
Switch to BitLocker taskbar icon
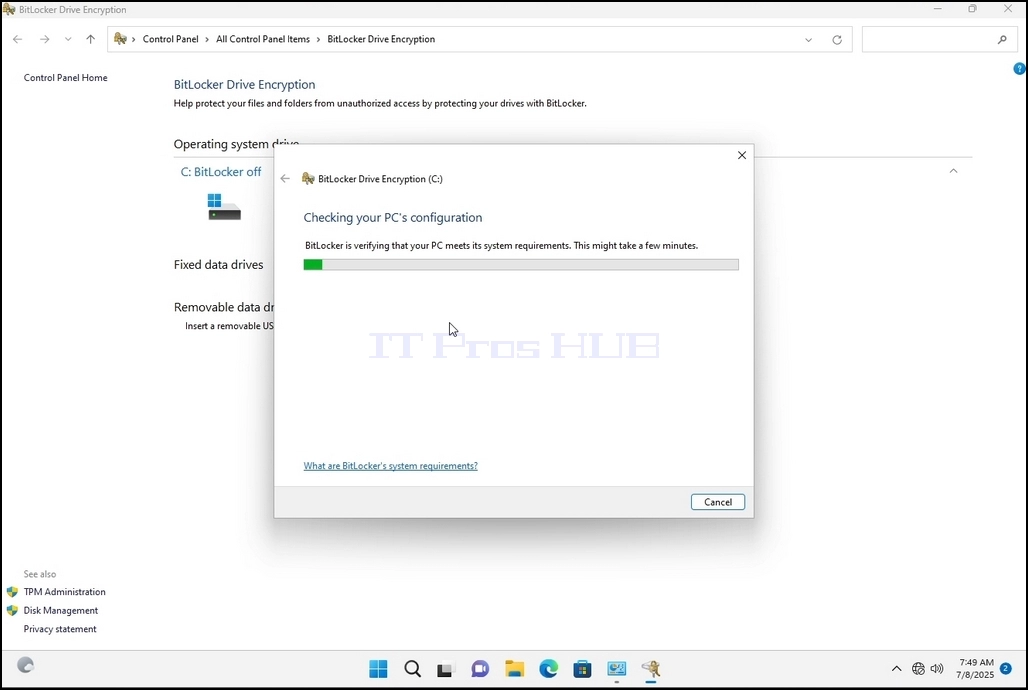pyautogui.click(x=651, y=669)
